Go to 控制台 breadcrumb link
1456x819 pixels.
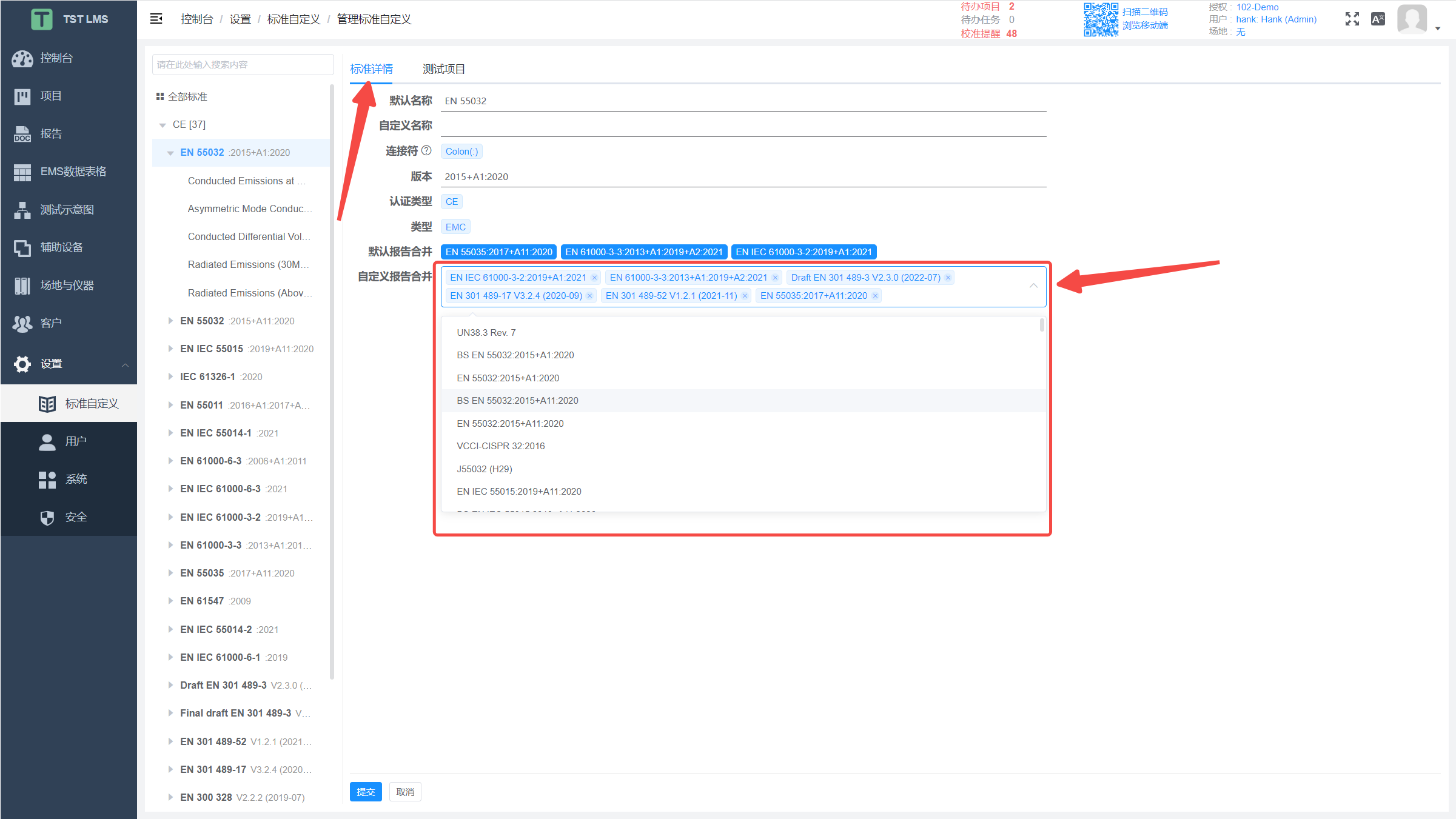196,19
